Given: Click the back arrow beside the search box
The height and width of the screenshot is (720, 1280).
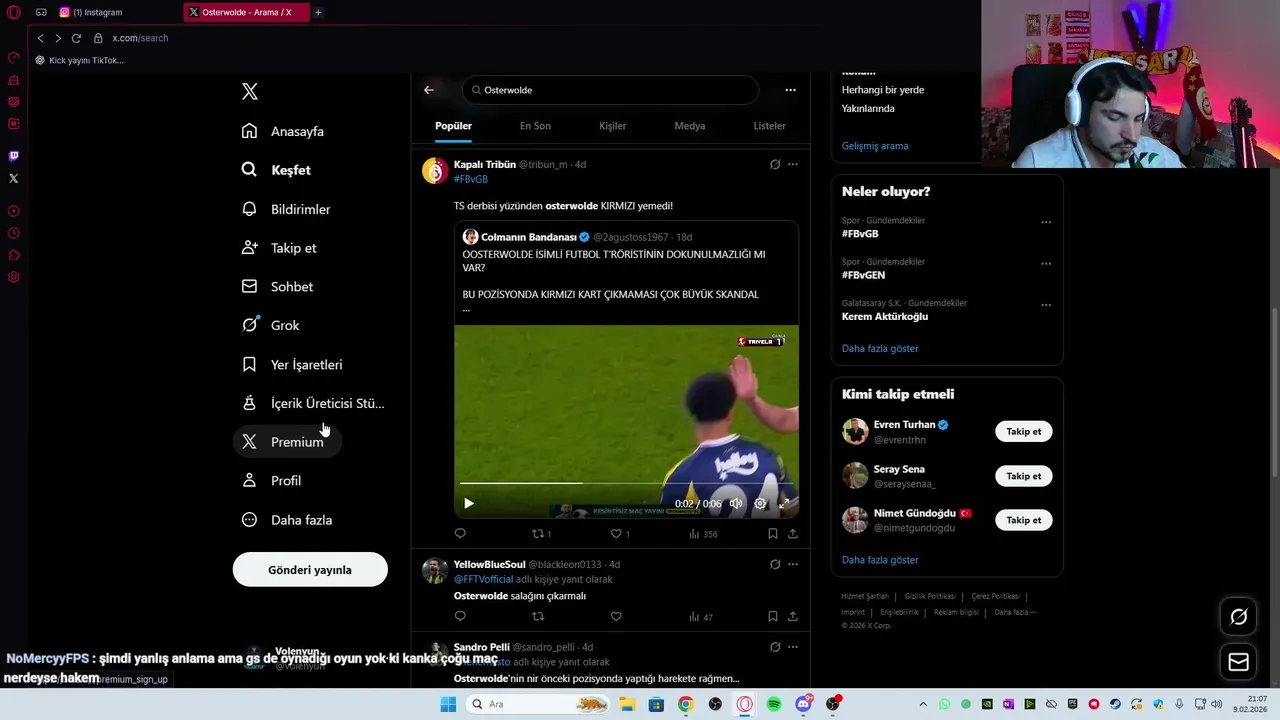Looking at the screenshot, I should (x=429, y=90).
